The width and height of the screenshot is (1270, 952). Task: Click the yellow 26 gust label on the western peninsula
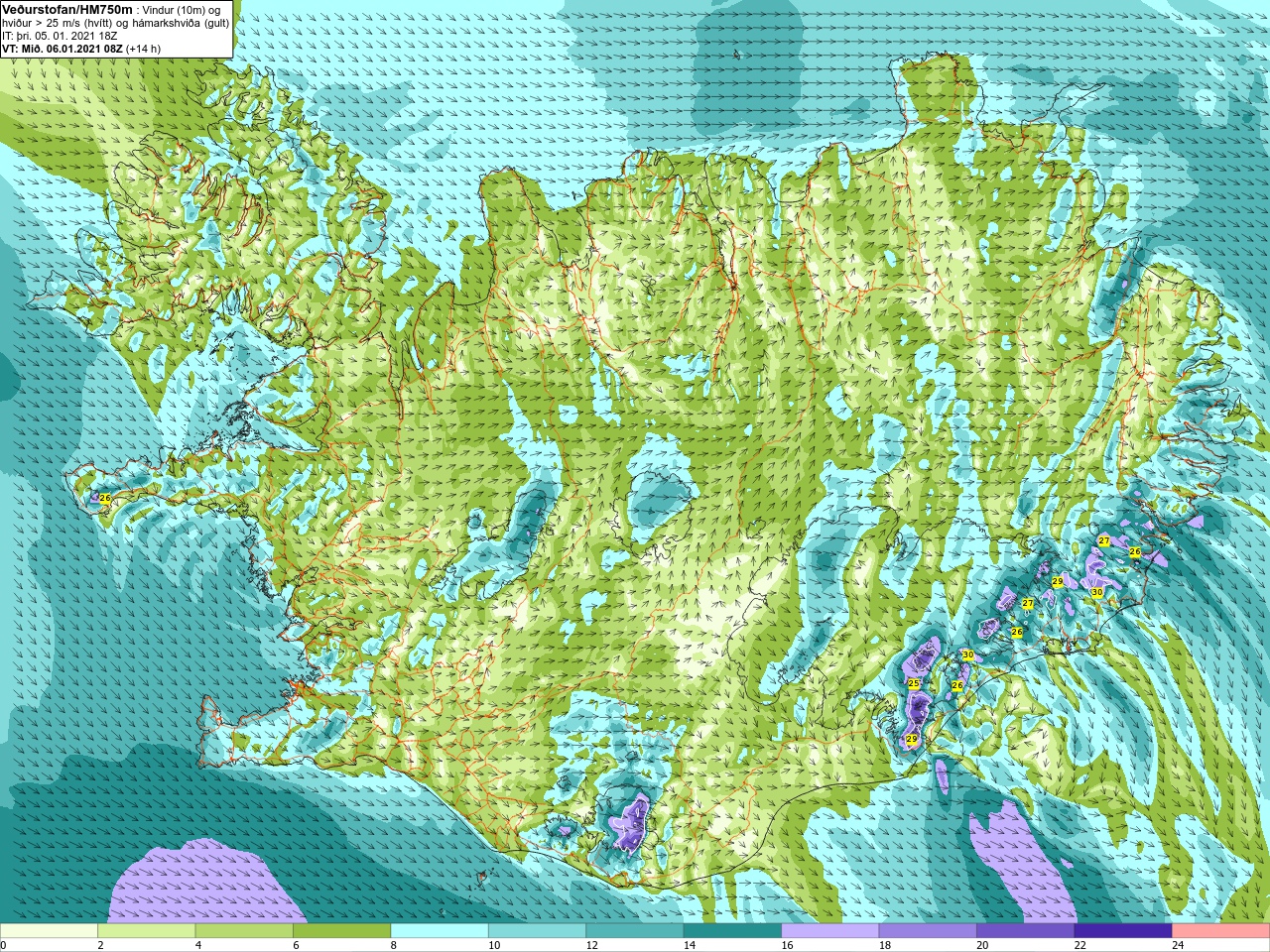pos(105,497)
